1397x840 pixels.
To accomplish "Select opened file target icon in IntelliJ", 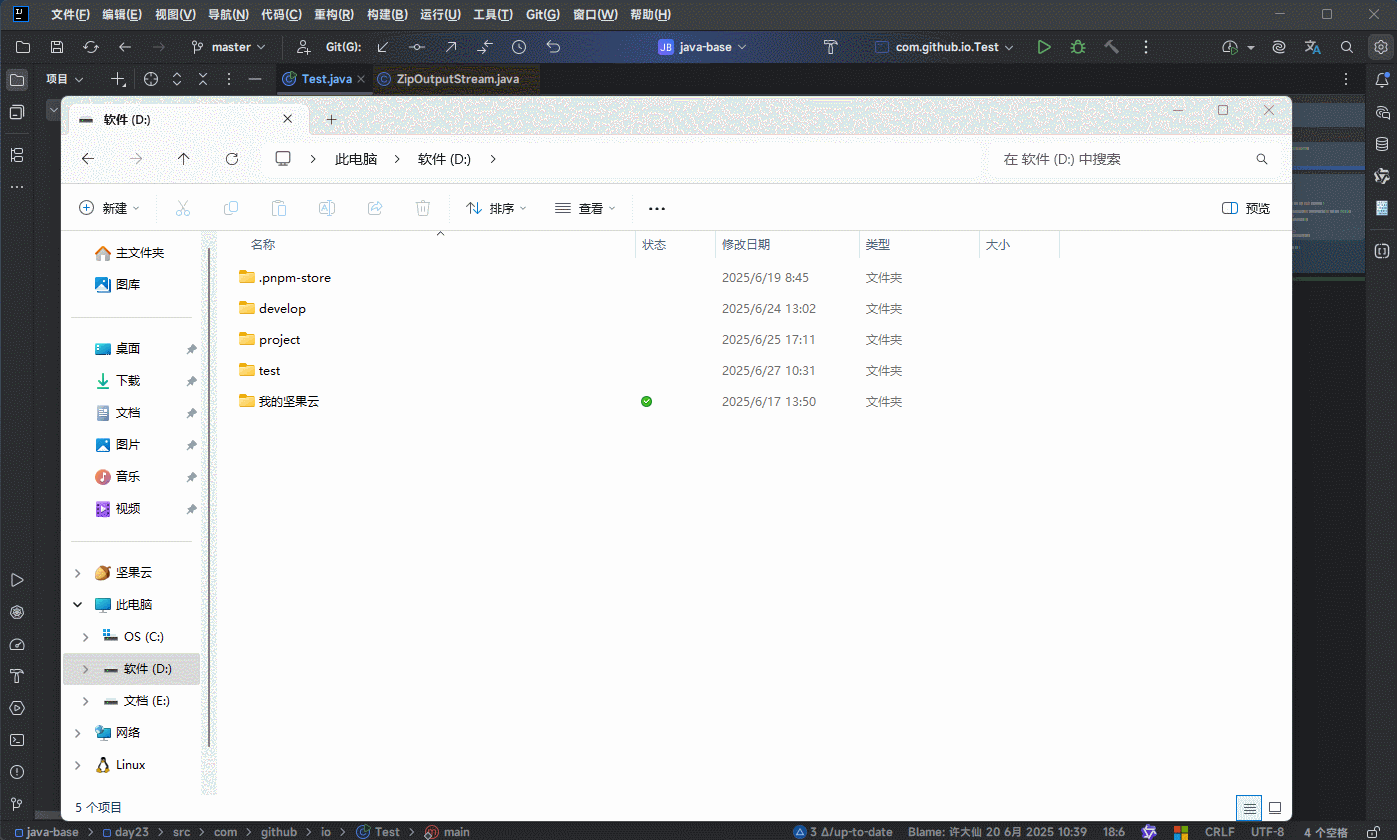I will coord(151,79).
